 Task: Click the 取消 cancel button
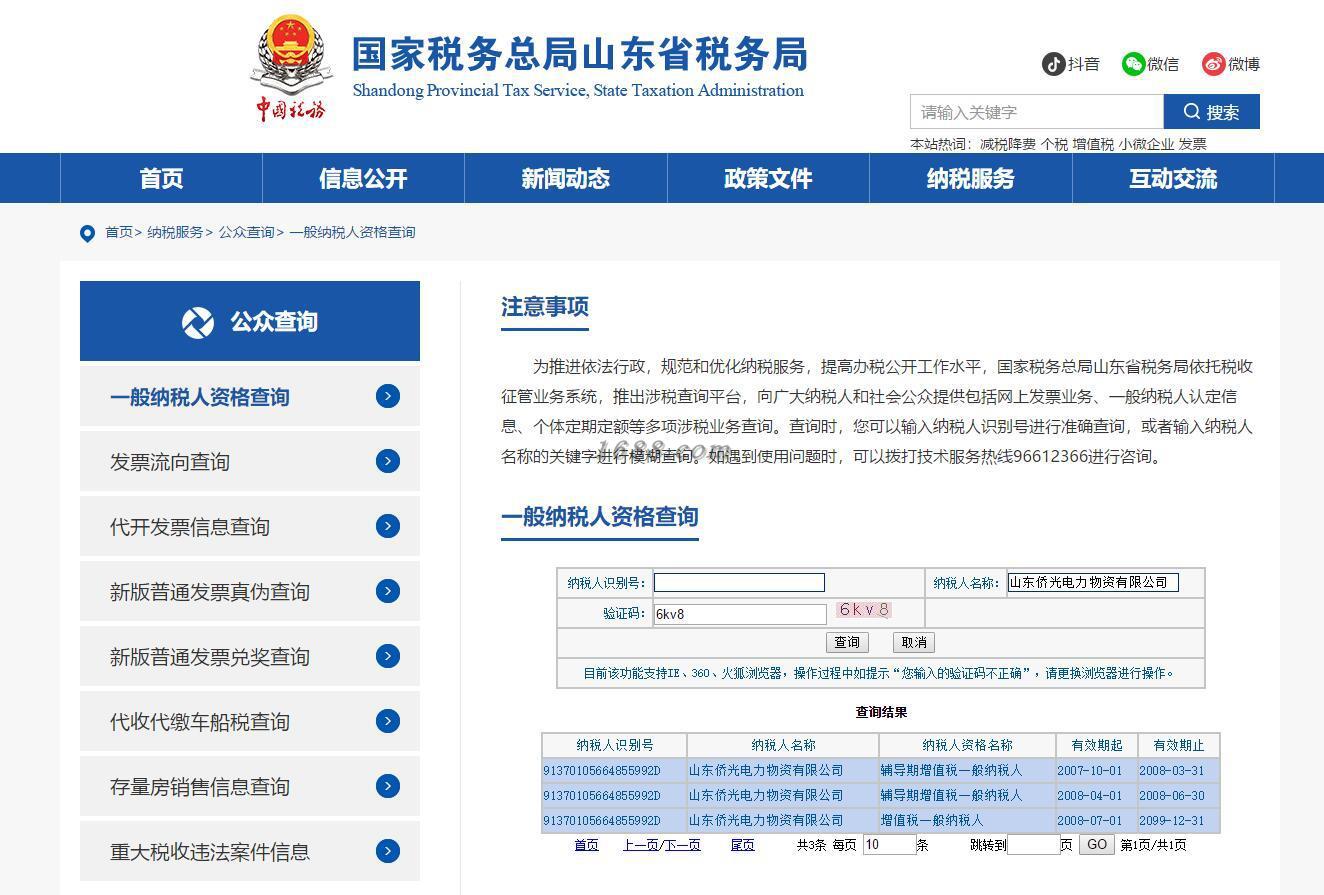[914, 642]
